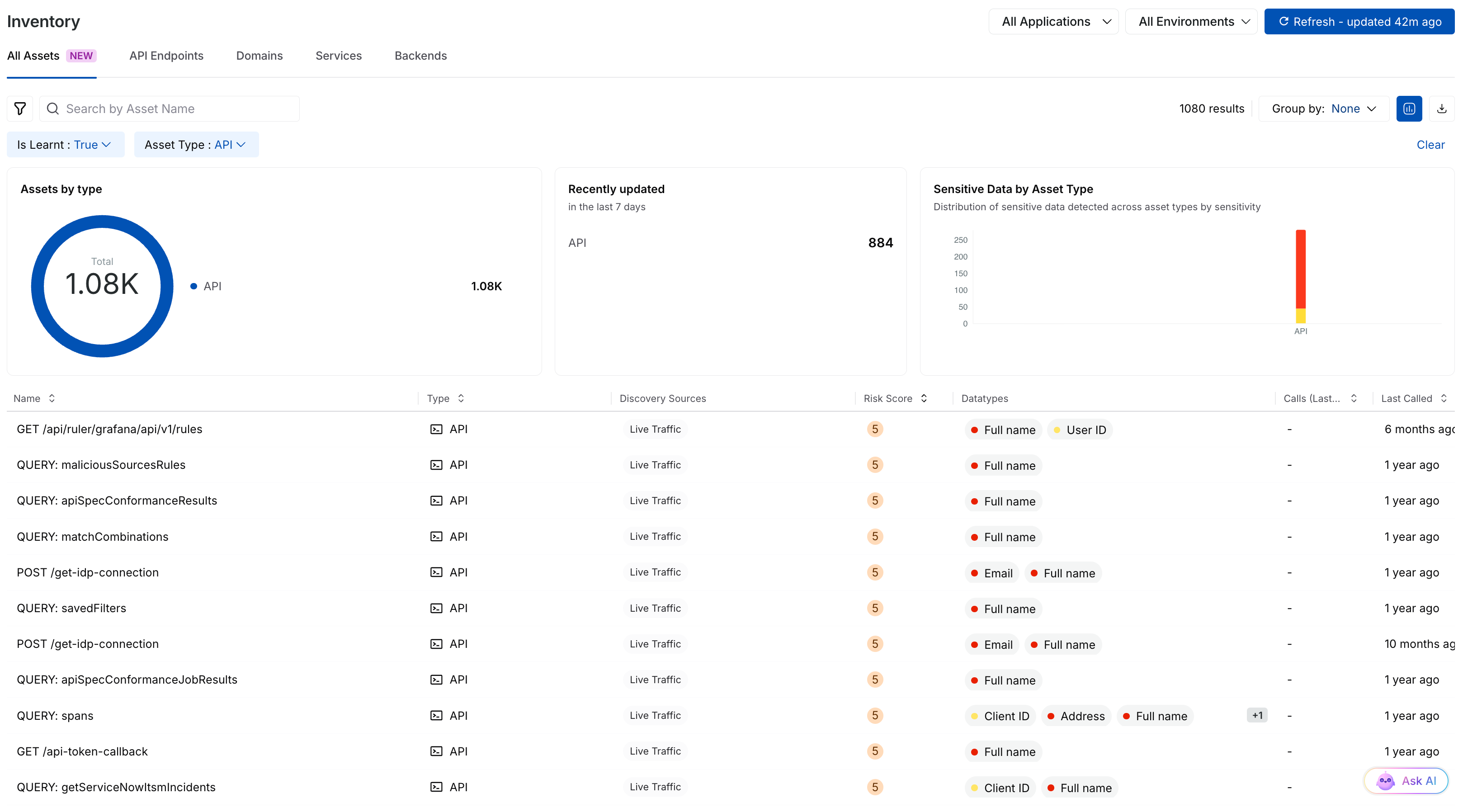
Task: Change the Asset Type API filter
Action: coord(196,145)
